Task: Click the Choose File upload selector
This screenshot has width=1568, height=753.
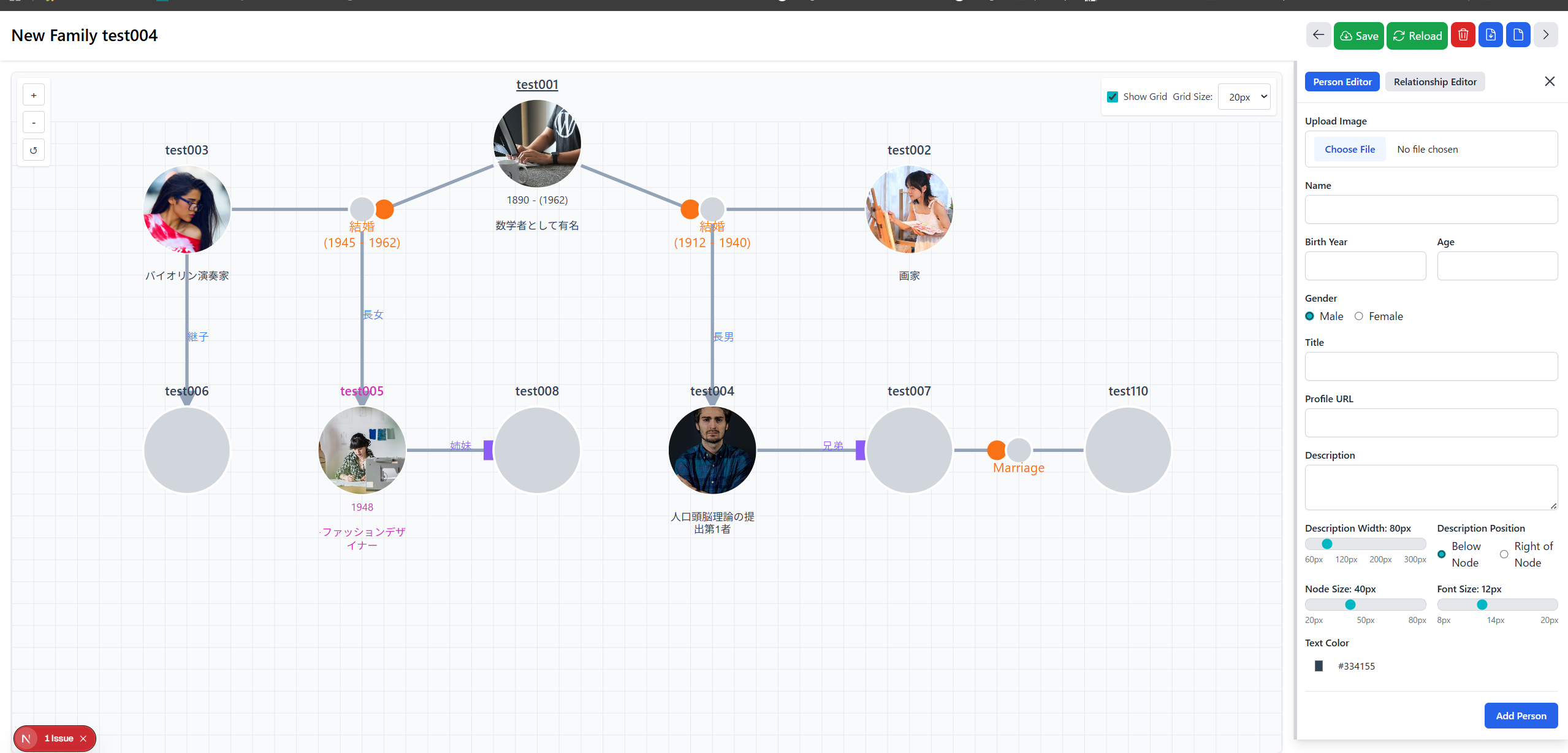Action: [1349, 149]
